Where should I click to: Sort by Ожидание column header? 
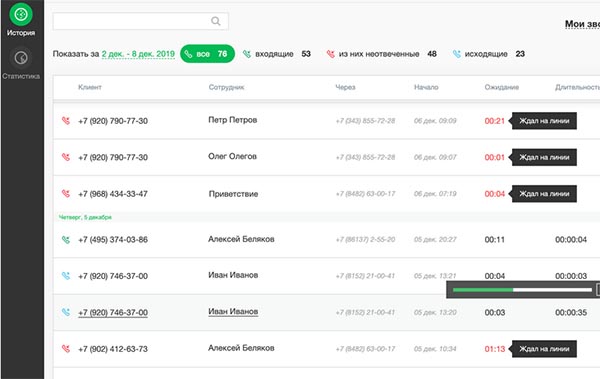502,87
